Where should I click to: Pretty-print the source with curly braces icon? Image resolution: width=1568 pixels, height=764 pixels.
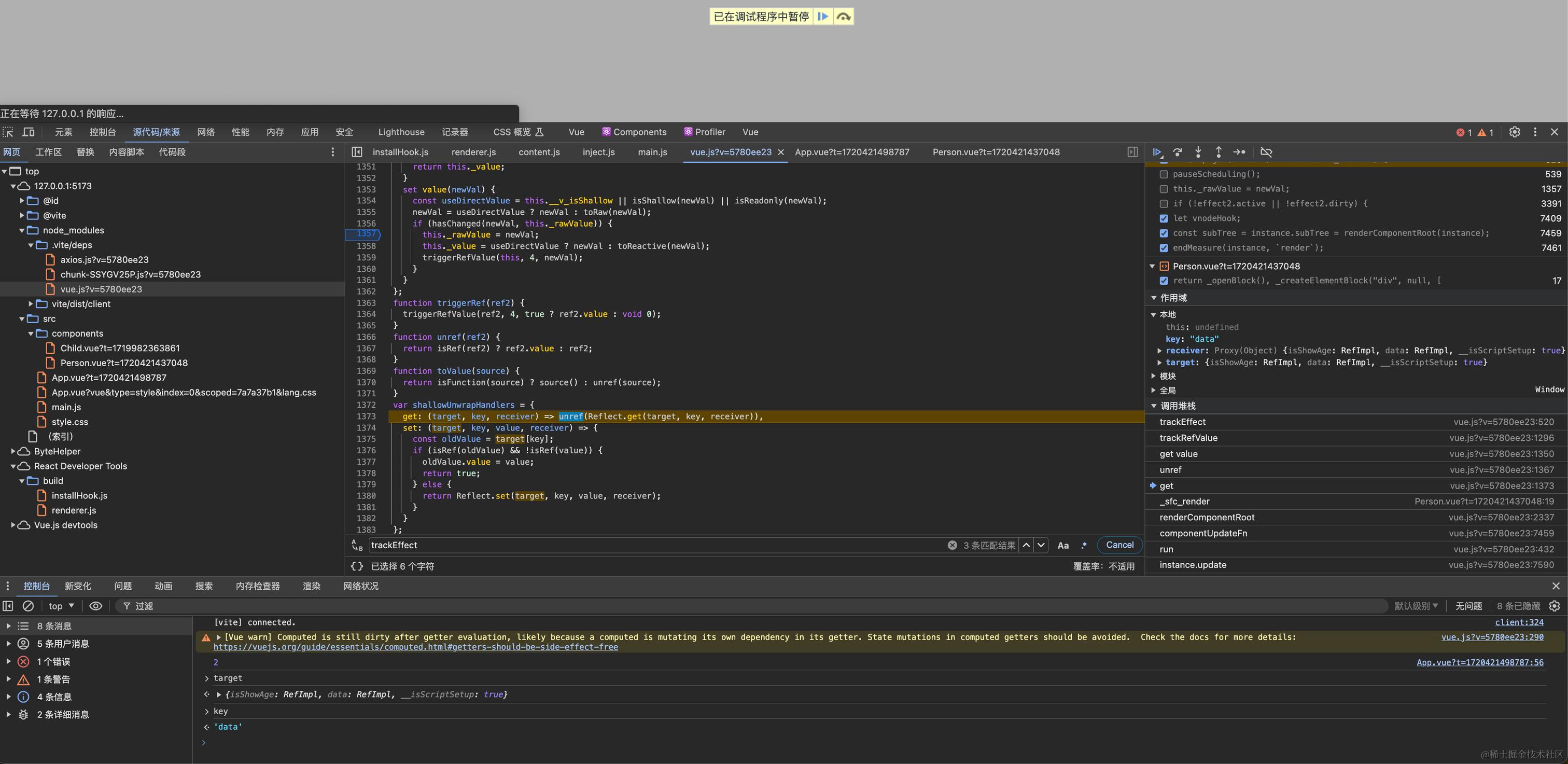coord(357,566)
